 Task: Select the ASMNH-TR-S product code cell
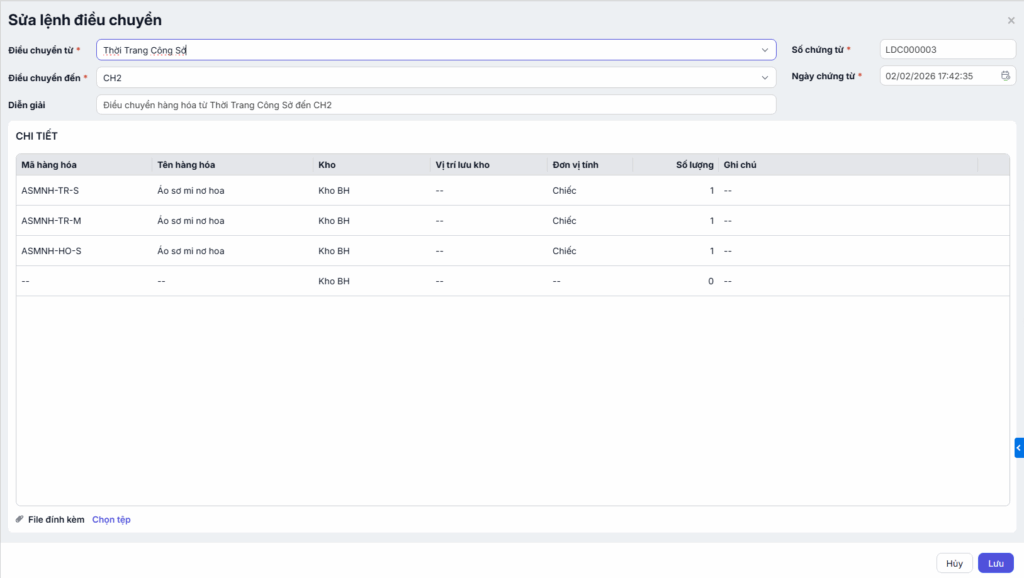(x=50, y=190)
